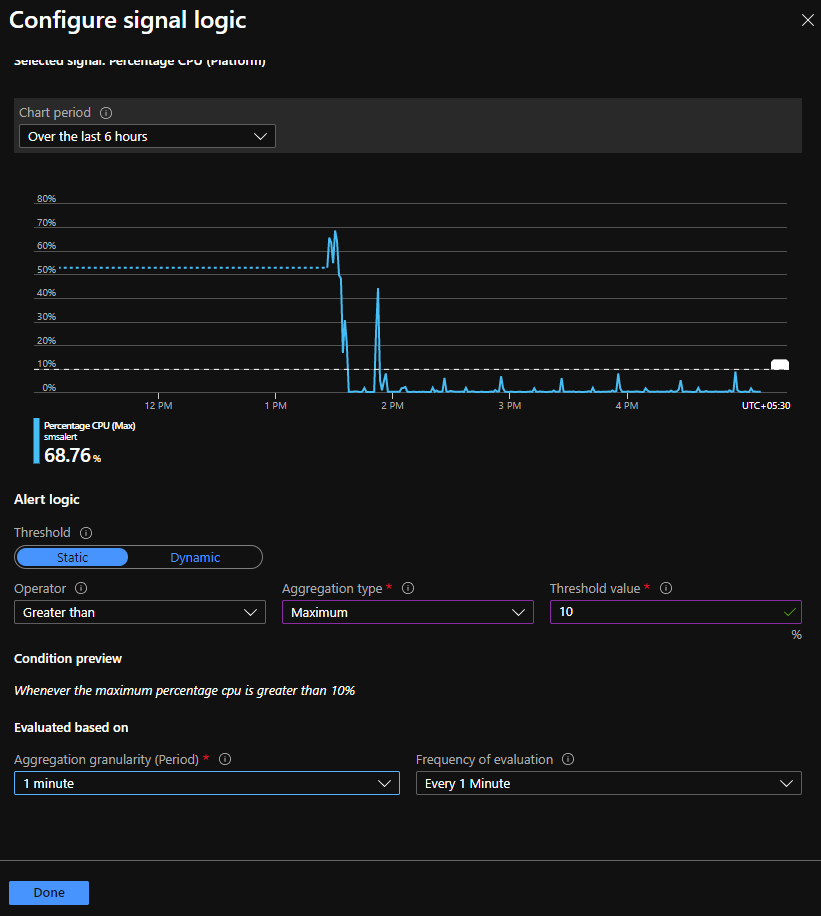Click the 50% y-axis label

pos(46,270)
